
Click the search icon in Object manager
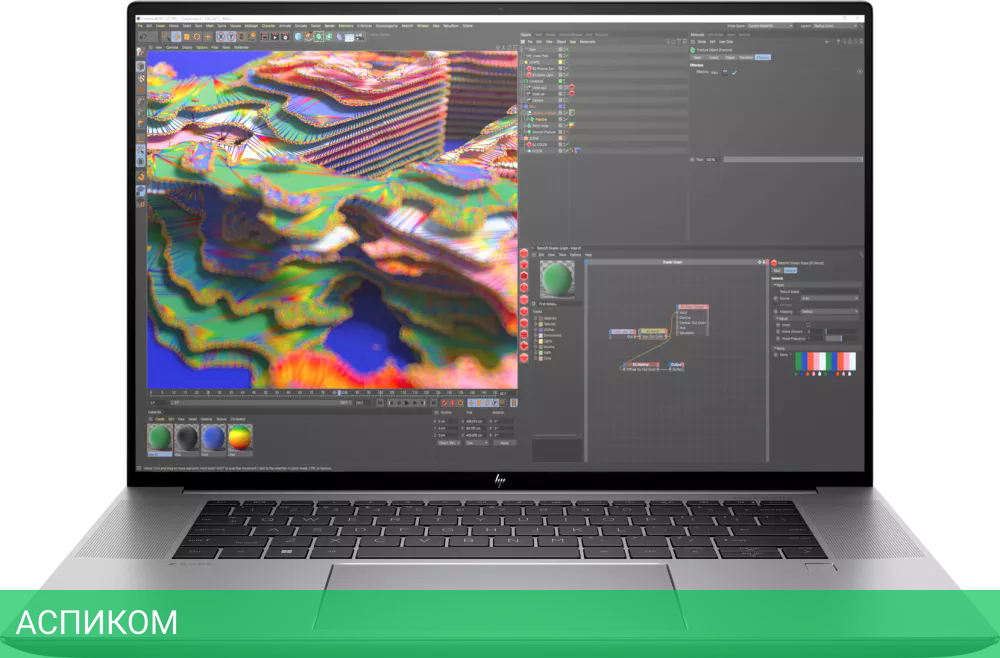click(668, 41)
